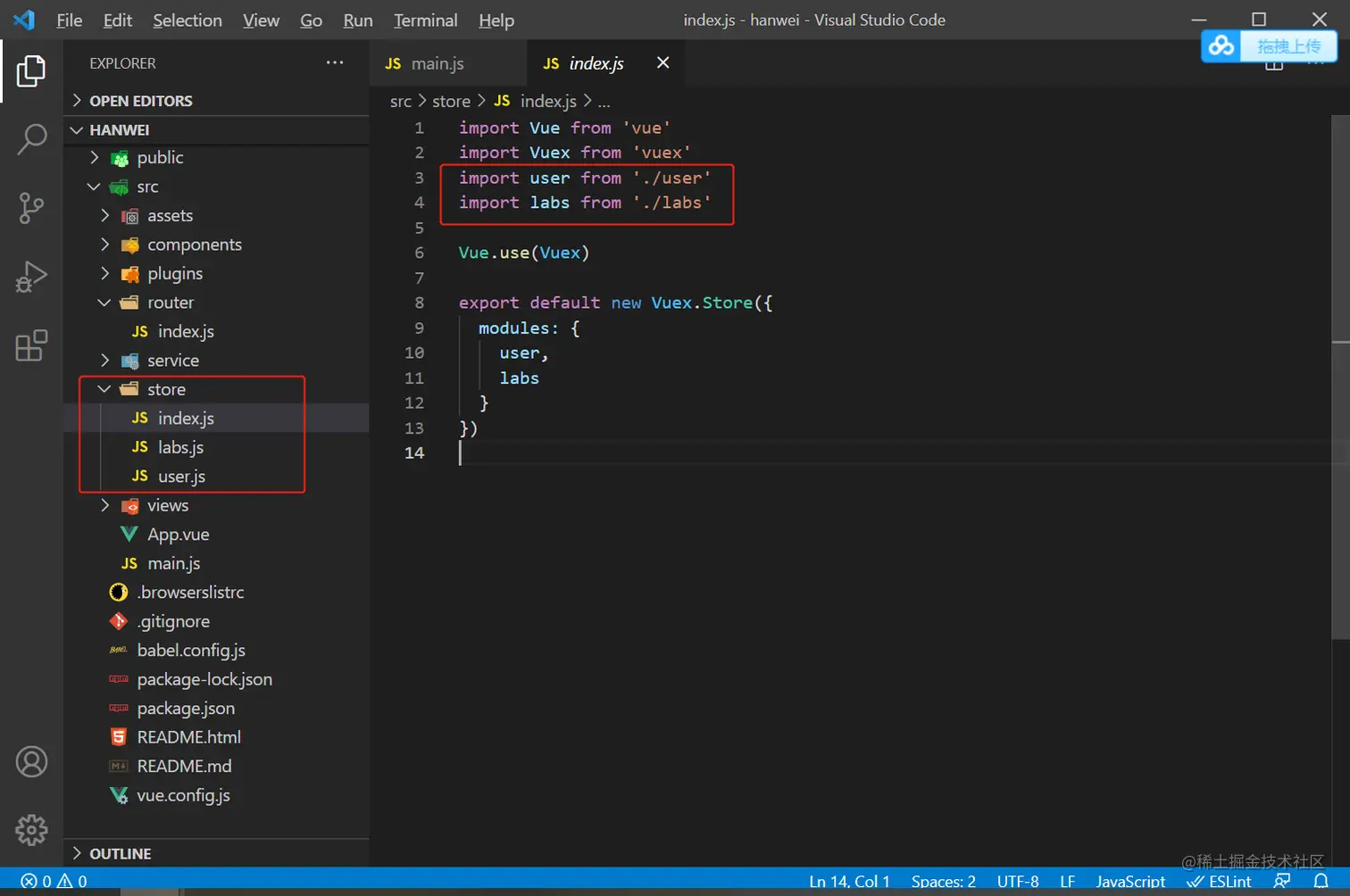The image size is (1350, 896).
Task: Open vue.config.js file
Action: tap(216, 795)
